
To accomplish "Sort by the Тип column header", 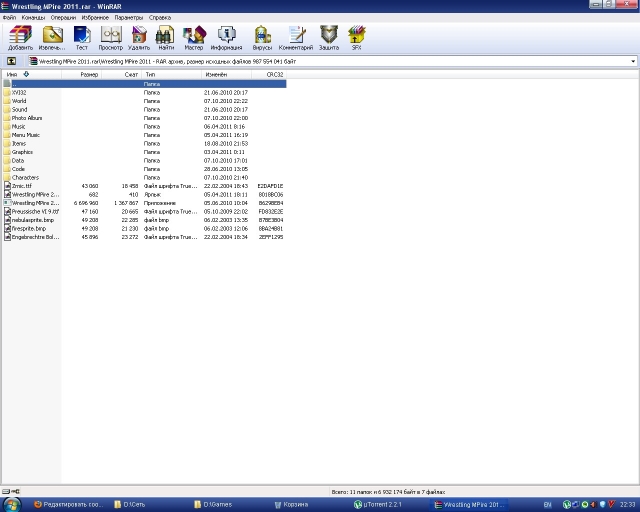I will coord(171,74).
